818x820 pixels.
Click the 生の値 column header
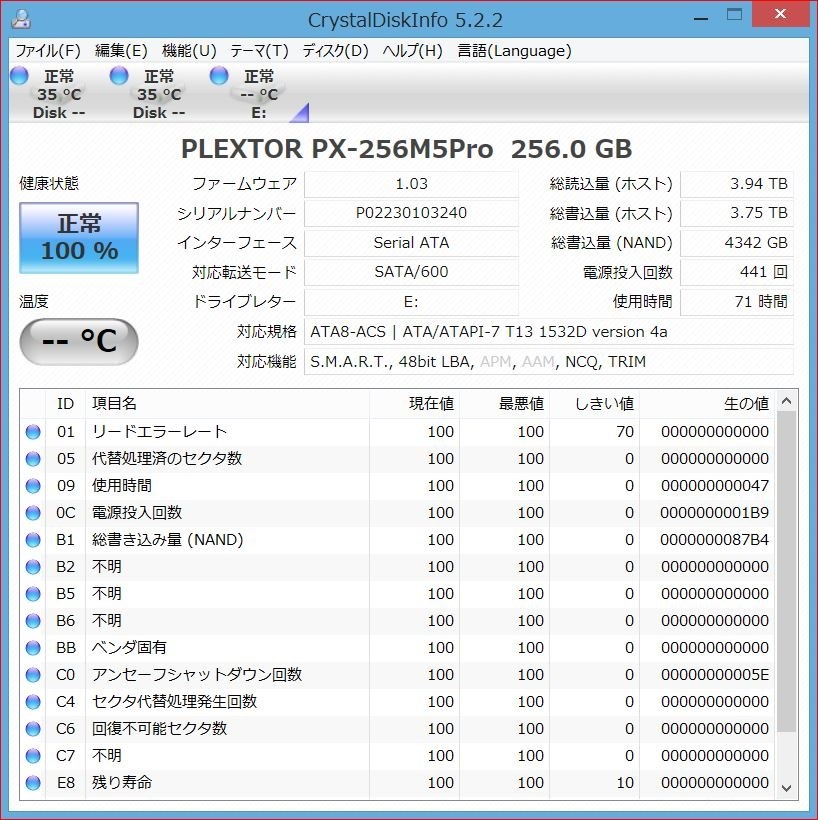pyautogui.click(x=748, y=403)
